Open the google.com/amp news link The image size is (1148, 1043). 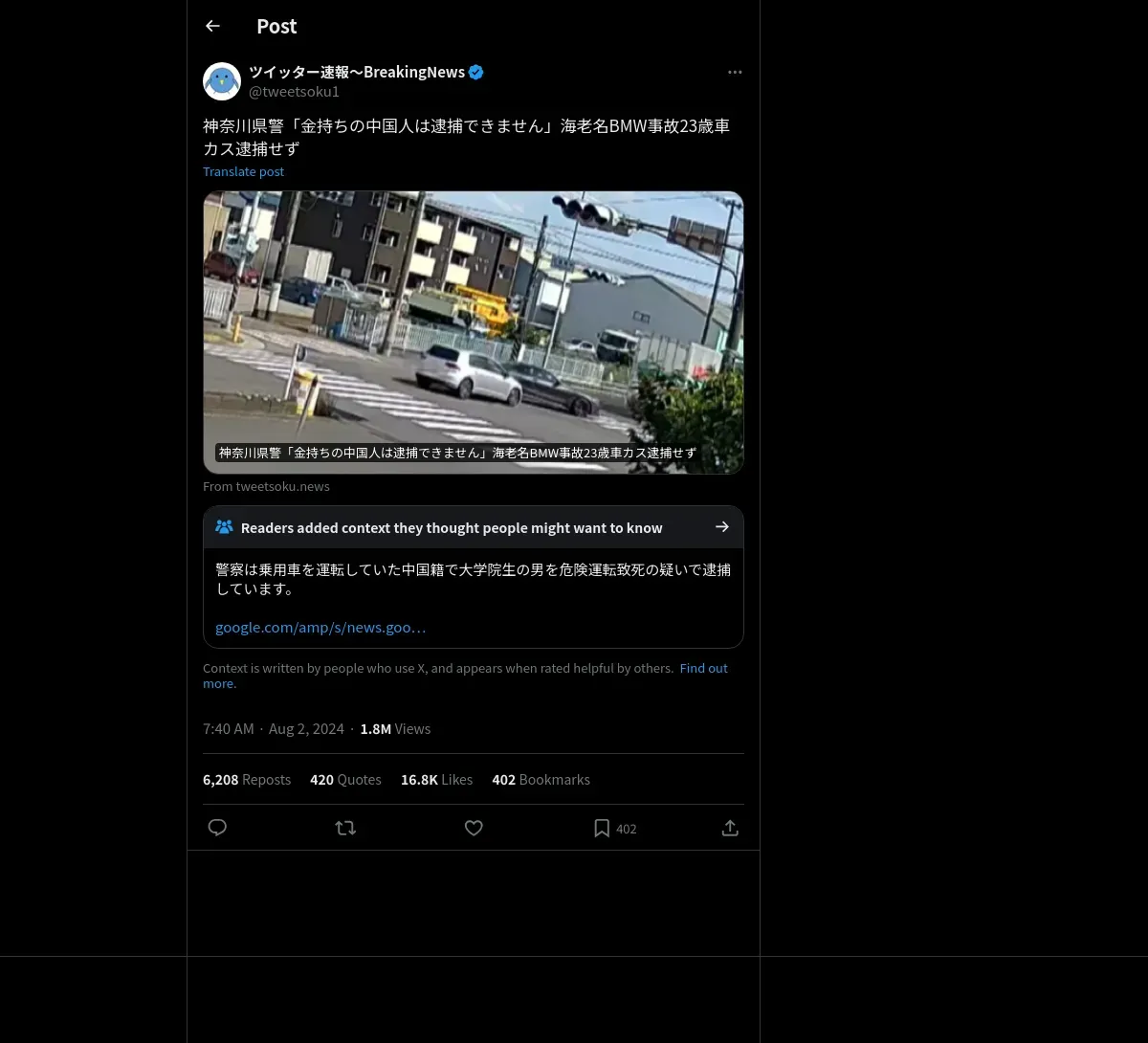320,628
